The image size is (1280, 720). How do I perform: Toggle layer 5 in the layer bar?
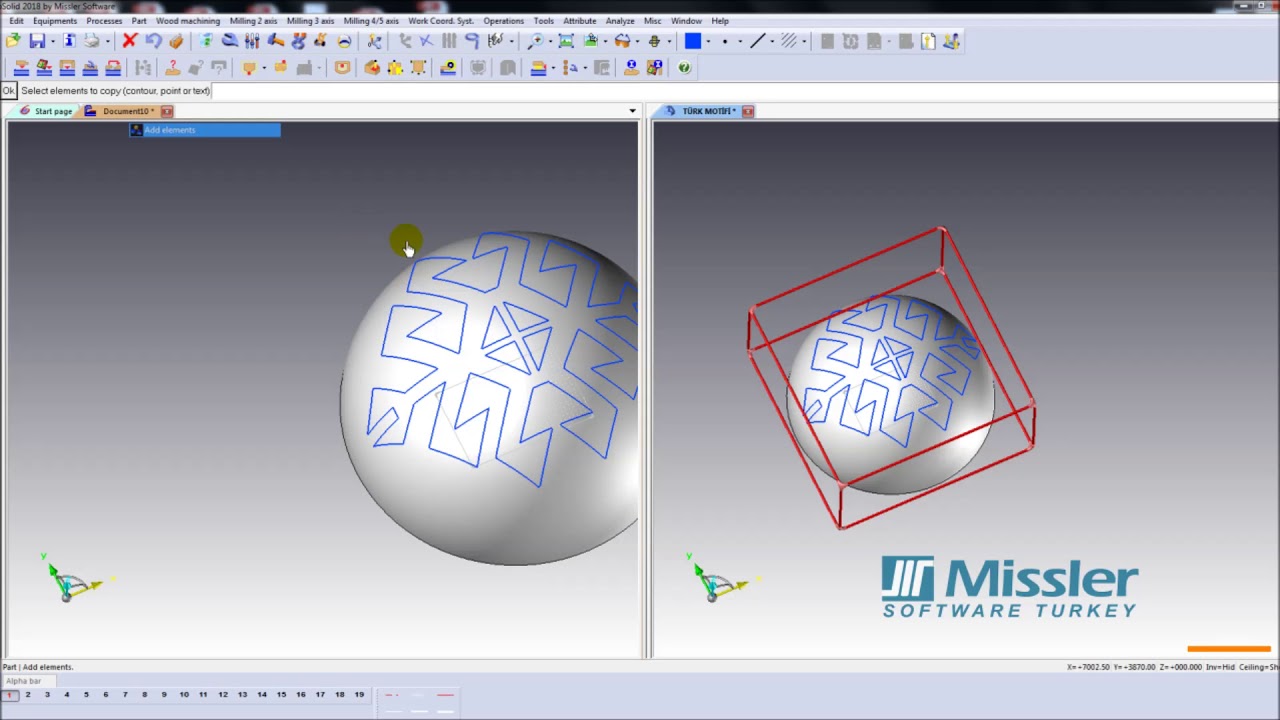86,695
